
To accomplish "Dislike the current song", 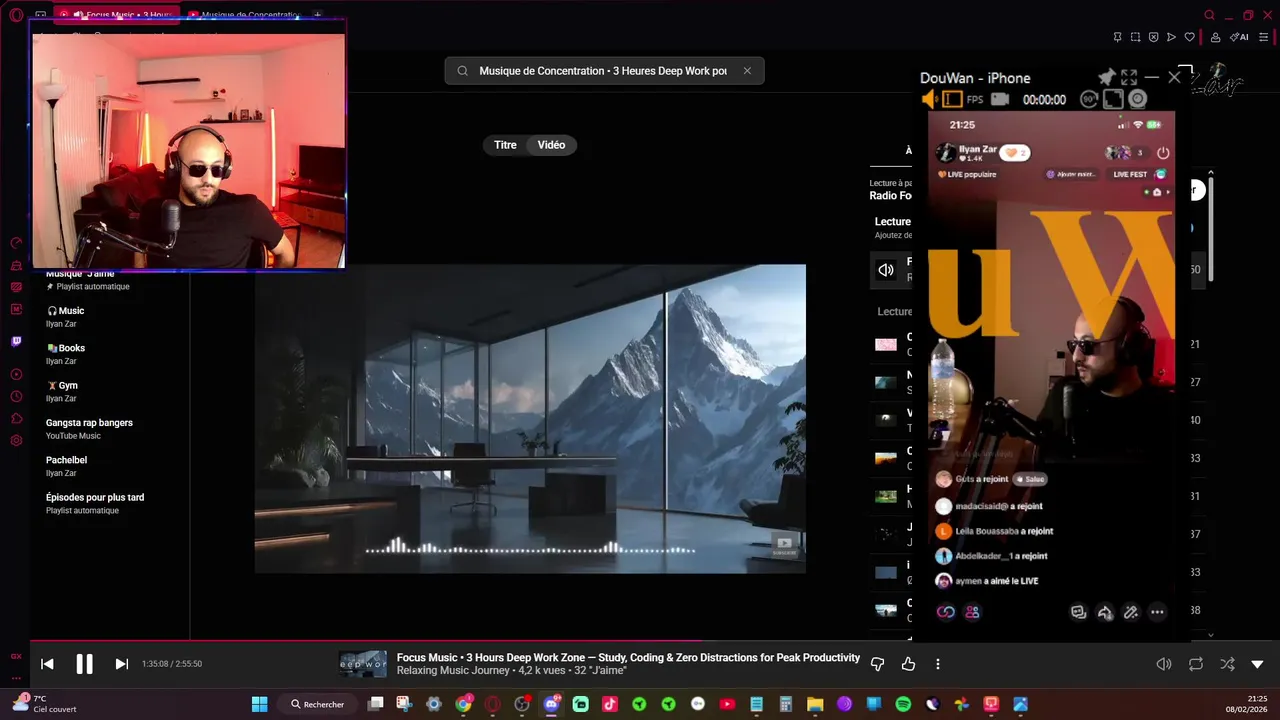I will tap(878, 664).
